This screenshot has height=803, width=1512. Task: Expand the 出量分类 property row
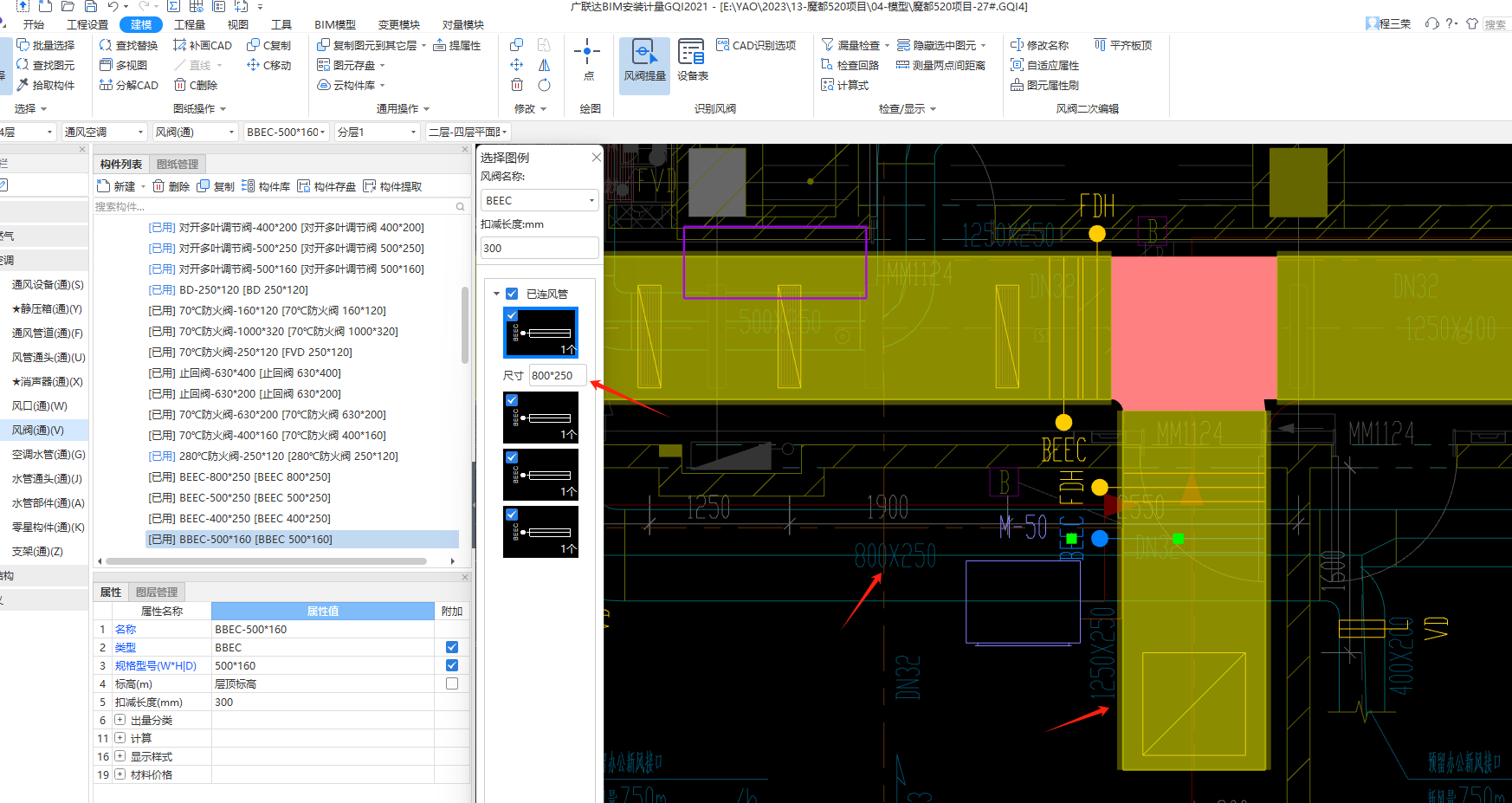pyautogui.click(x=120, y=720)
